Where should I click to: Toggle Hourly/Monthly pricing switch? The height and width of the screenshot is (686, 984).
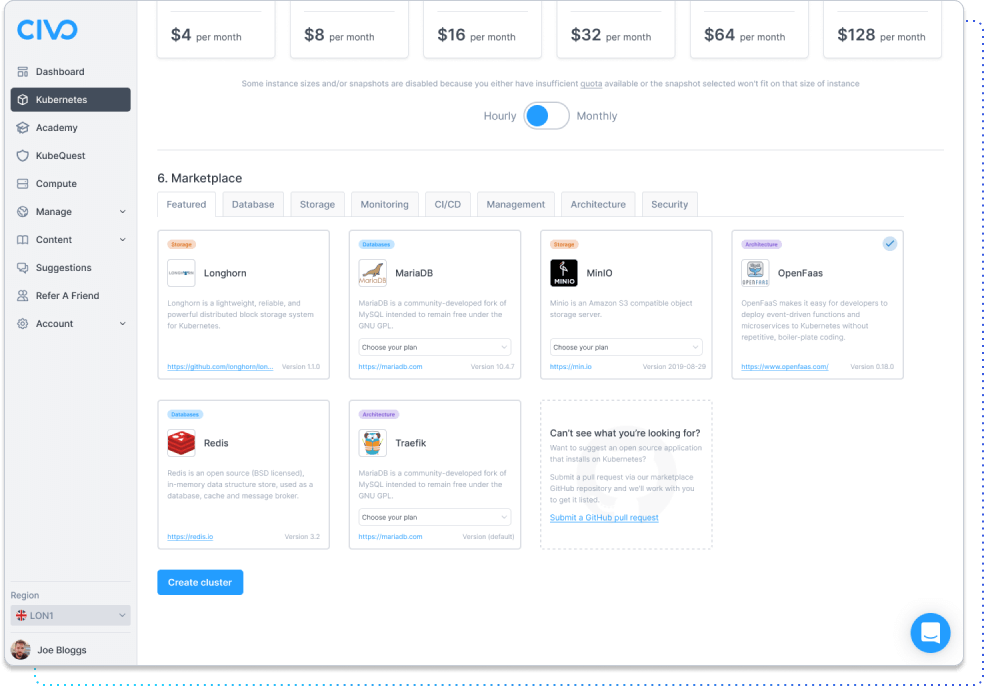[x=547, y=115]
